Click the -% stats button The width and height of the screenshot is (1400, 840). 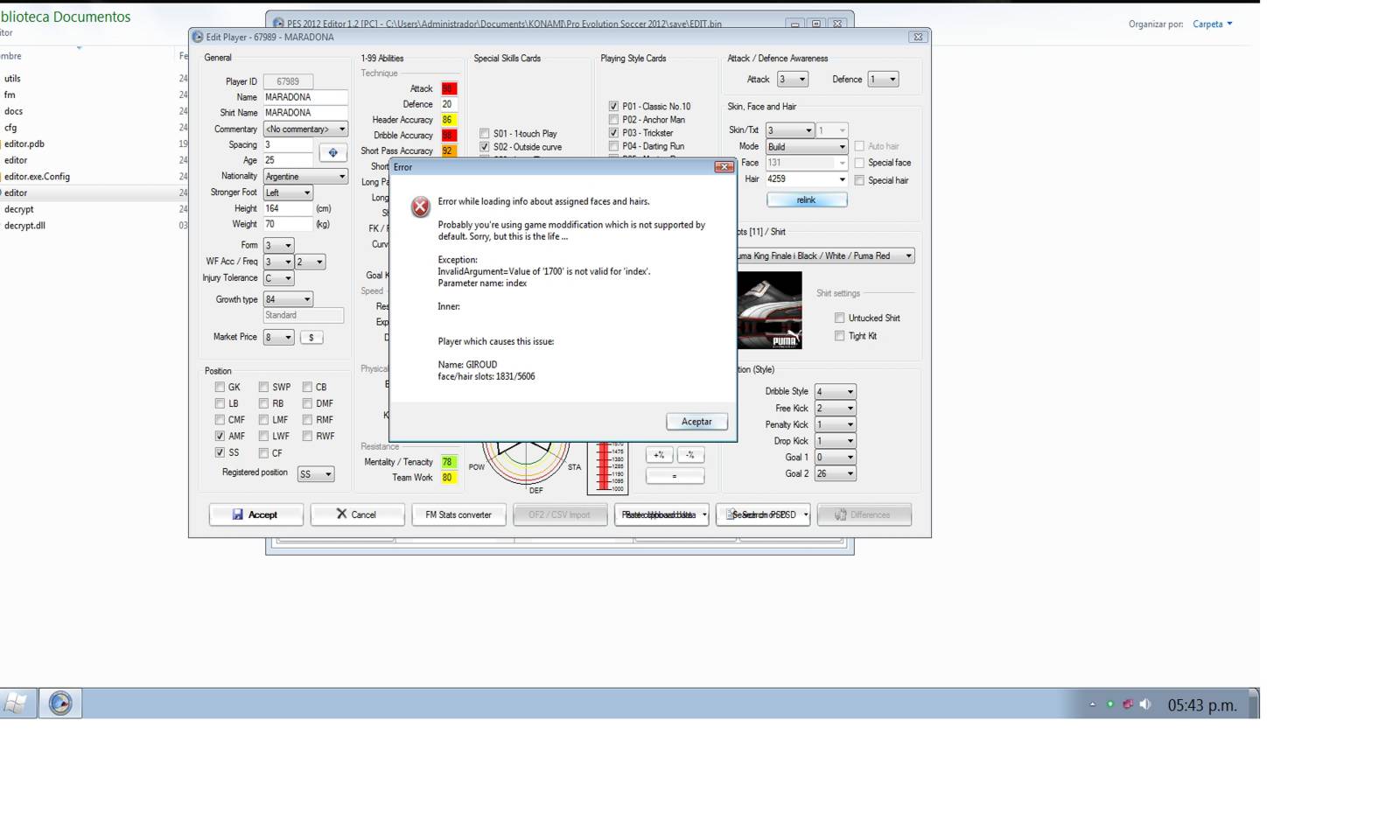690,455
